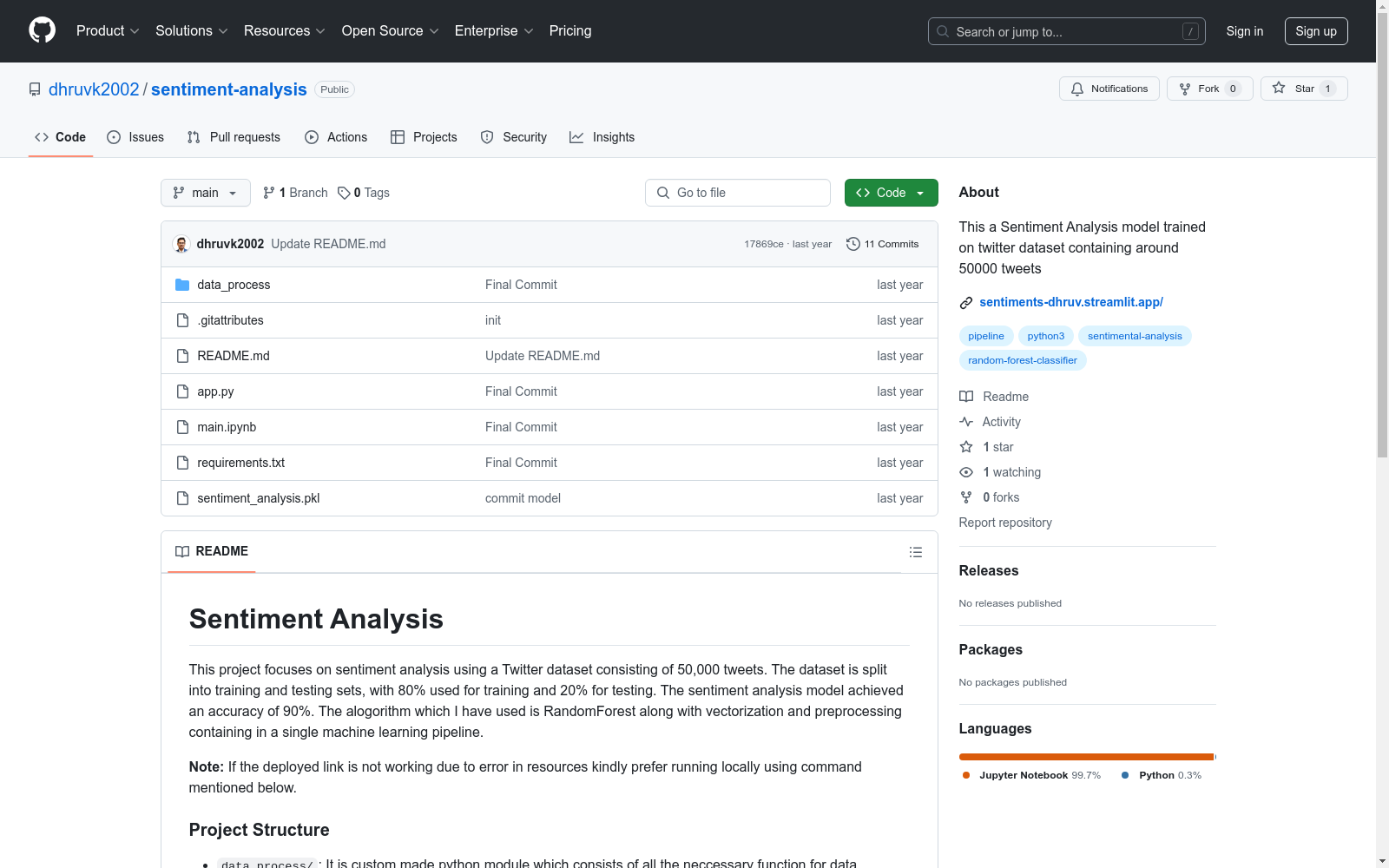Open the Actions tab
Screen dimensions: 1389x868
[336, 137]
